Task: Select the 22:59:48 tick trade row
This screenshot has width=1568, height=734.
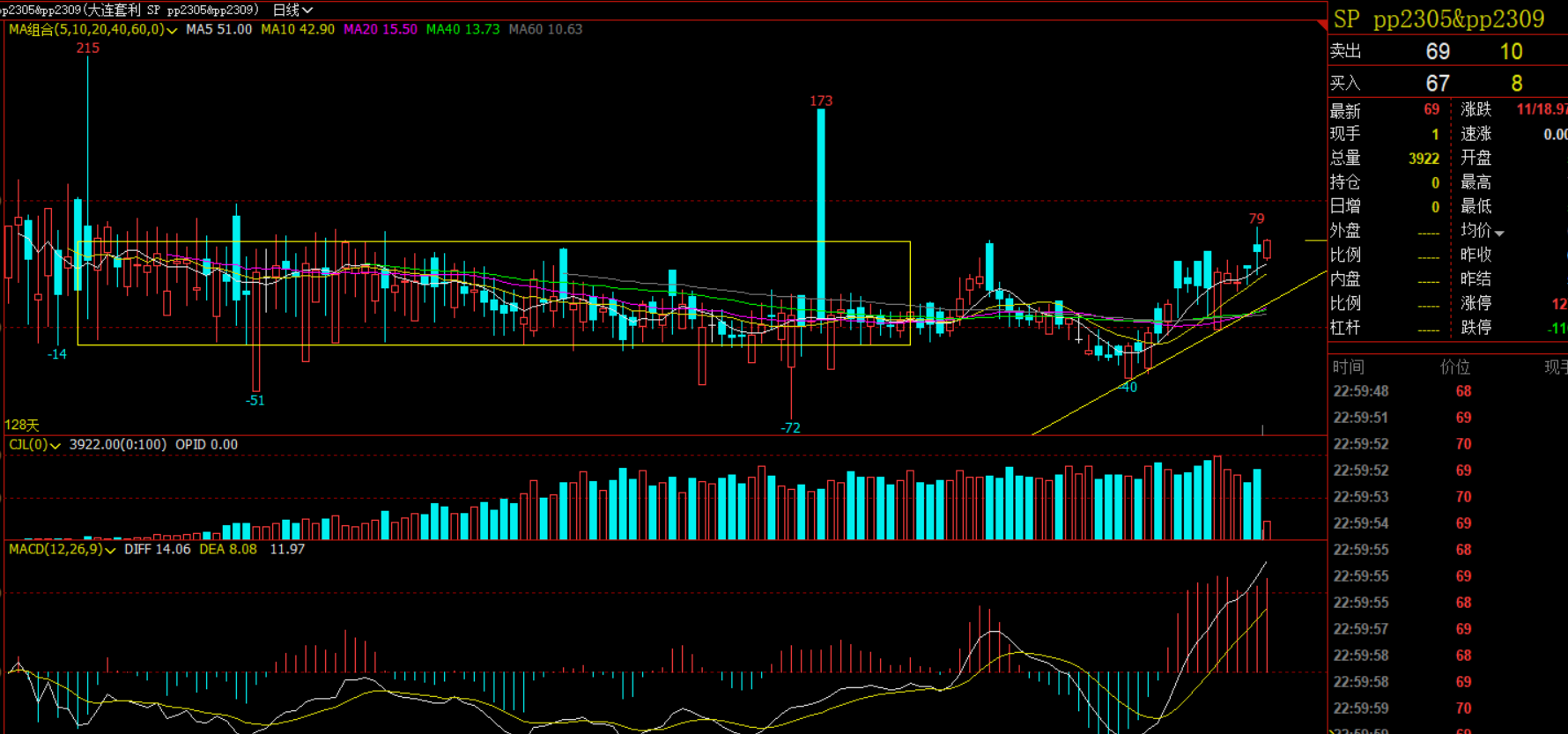Action: pos(1401,391)
